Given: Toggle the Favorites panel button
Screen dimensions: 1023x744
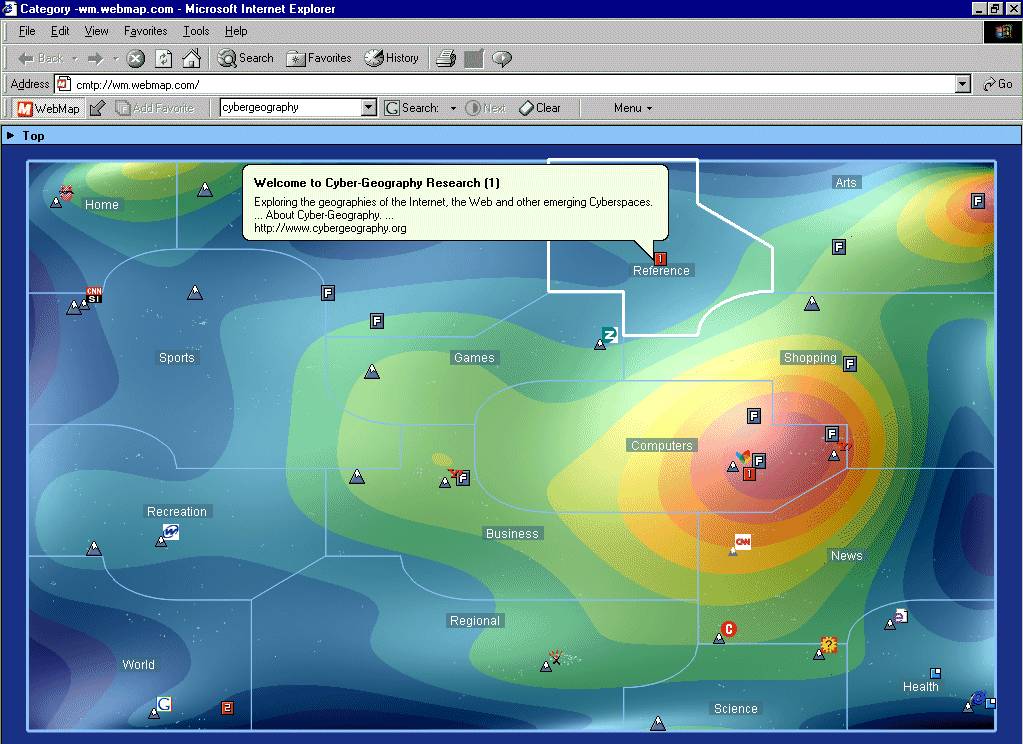Looking at the screenshot, I should click(319, 58).
